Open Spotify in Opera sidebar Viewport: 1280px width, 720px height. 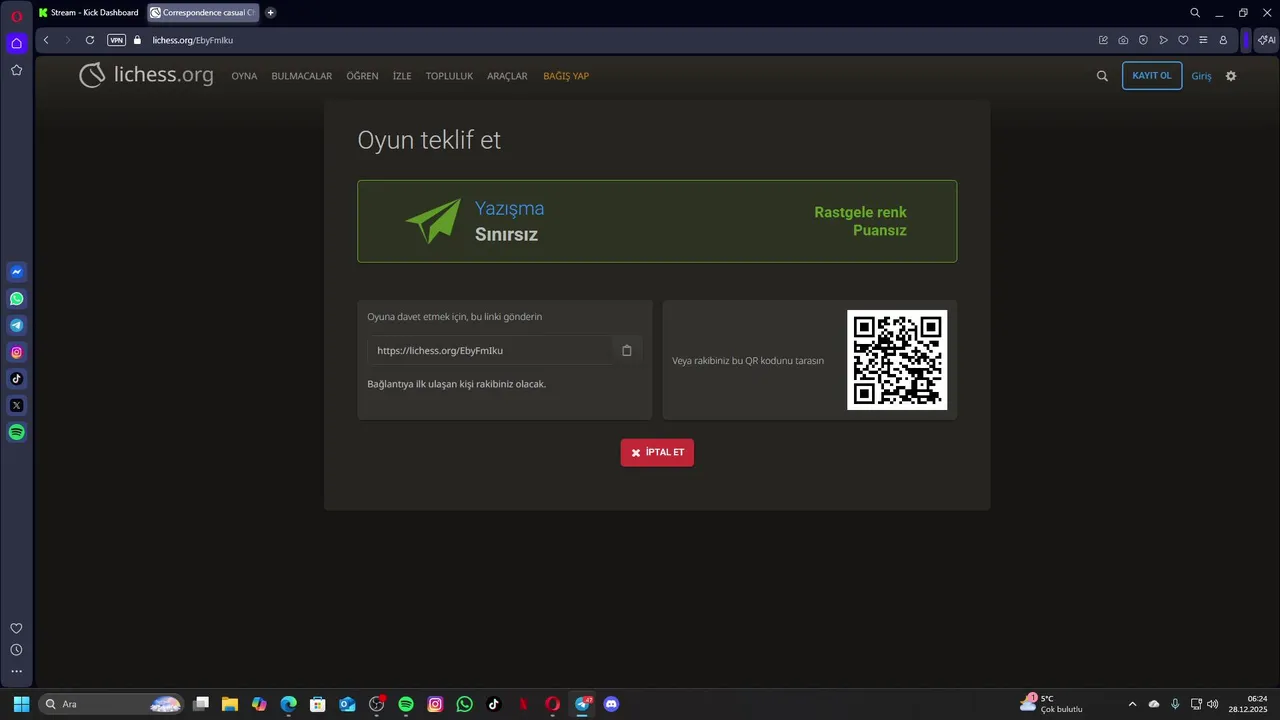pyautogui.click(x=17, y=433)
